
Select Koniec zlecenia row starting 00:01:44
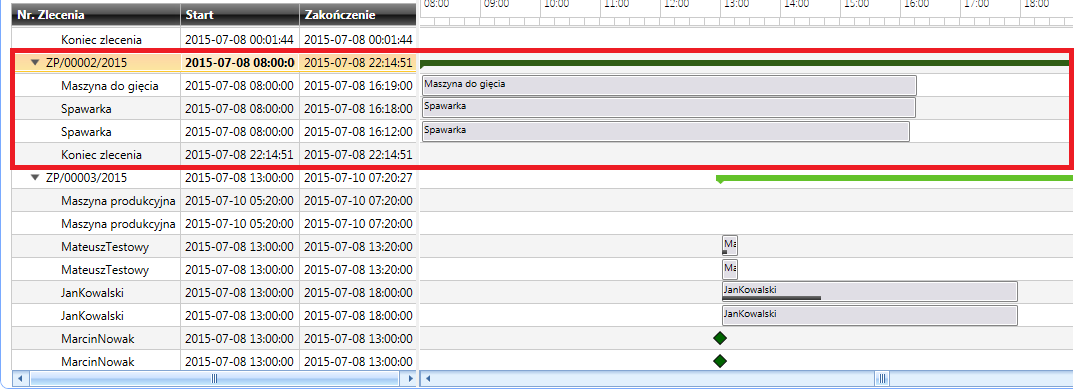pos(214,40)
